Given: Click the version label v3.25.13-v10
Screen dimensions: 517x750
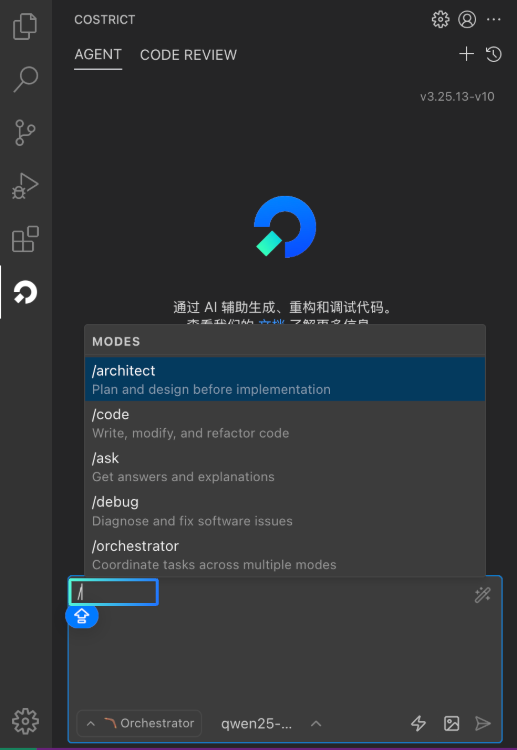Looking at the screenshot, I should point(457,97).
